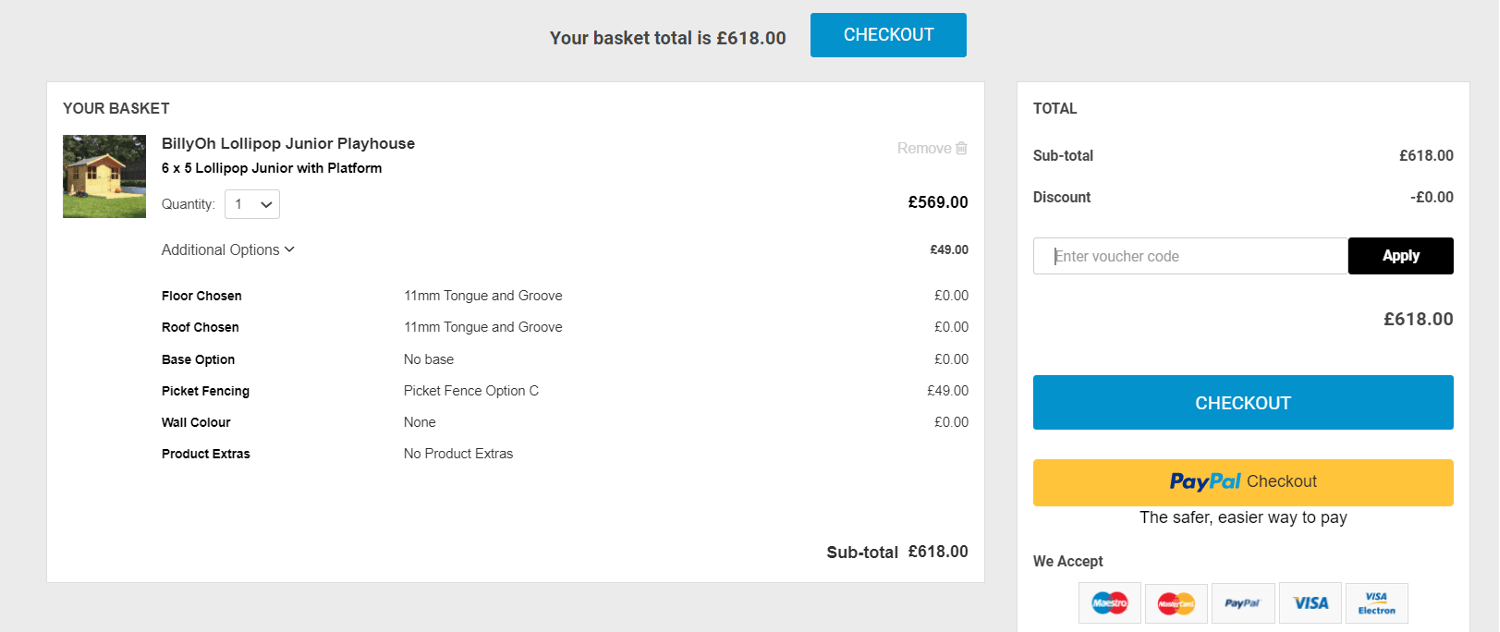
Task: Click the Floor Chosen option row label
Action: (x=202, y=296)
